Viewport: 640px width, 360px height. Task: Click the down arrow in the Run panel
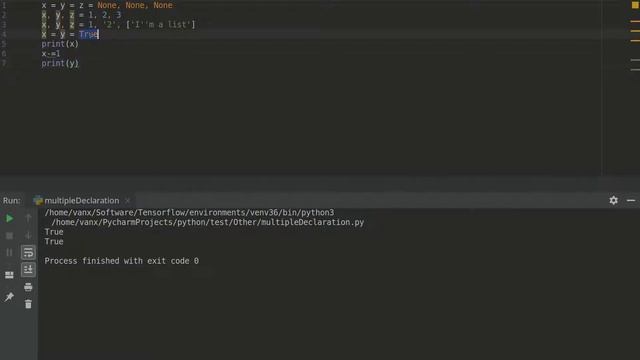[x=28, y=236]
